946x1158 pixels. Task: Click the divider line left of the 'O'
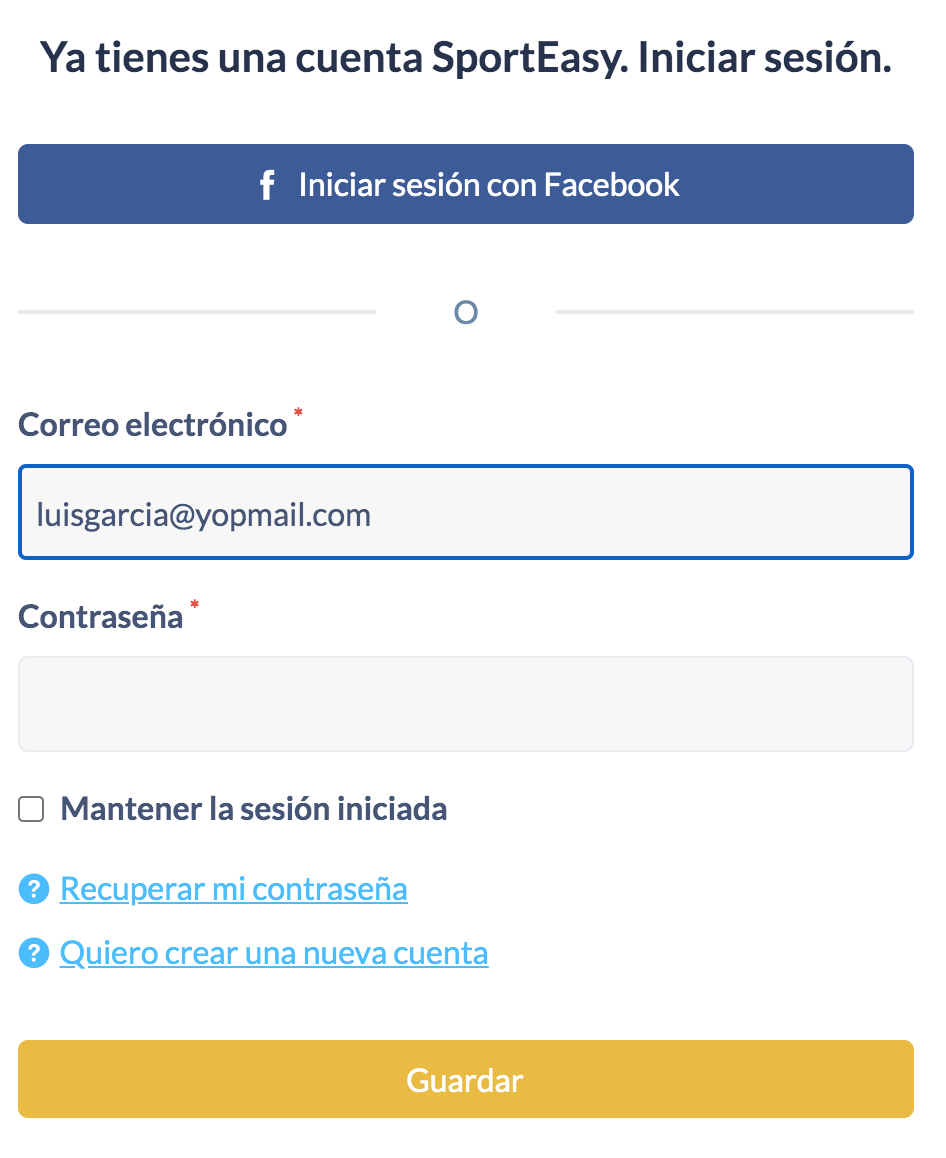point(196,312)
